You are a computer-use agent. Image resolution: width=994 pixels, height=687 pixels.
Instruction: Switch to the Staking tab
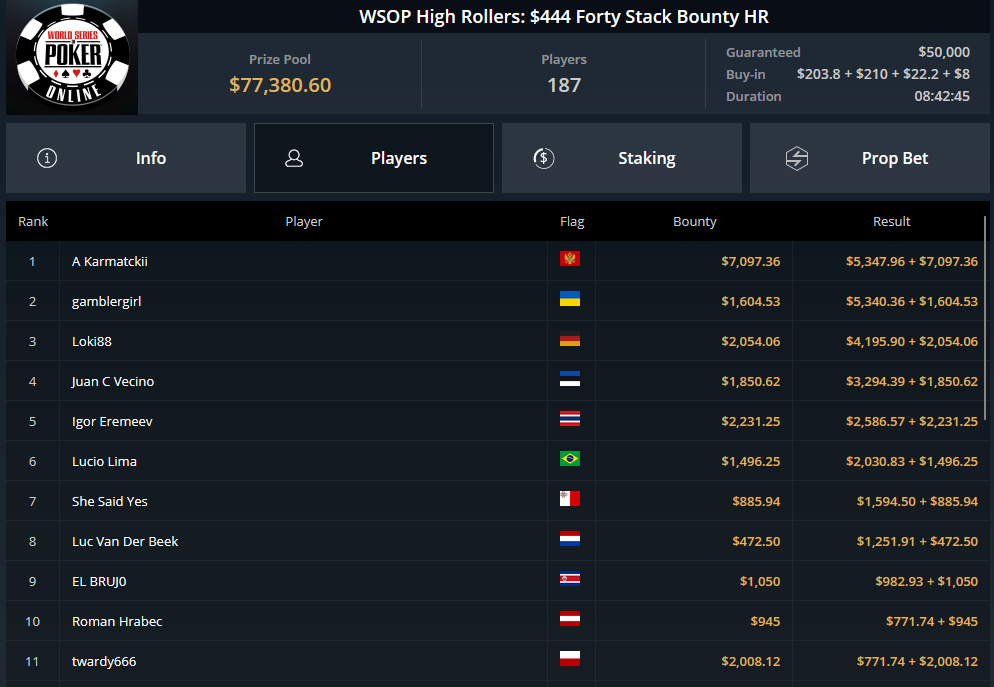coord(622,158)
